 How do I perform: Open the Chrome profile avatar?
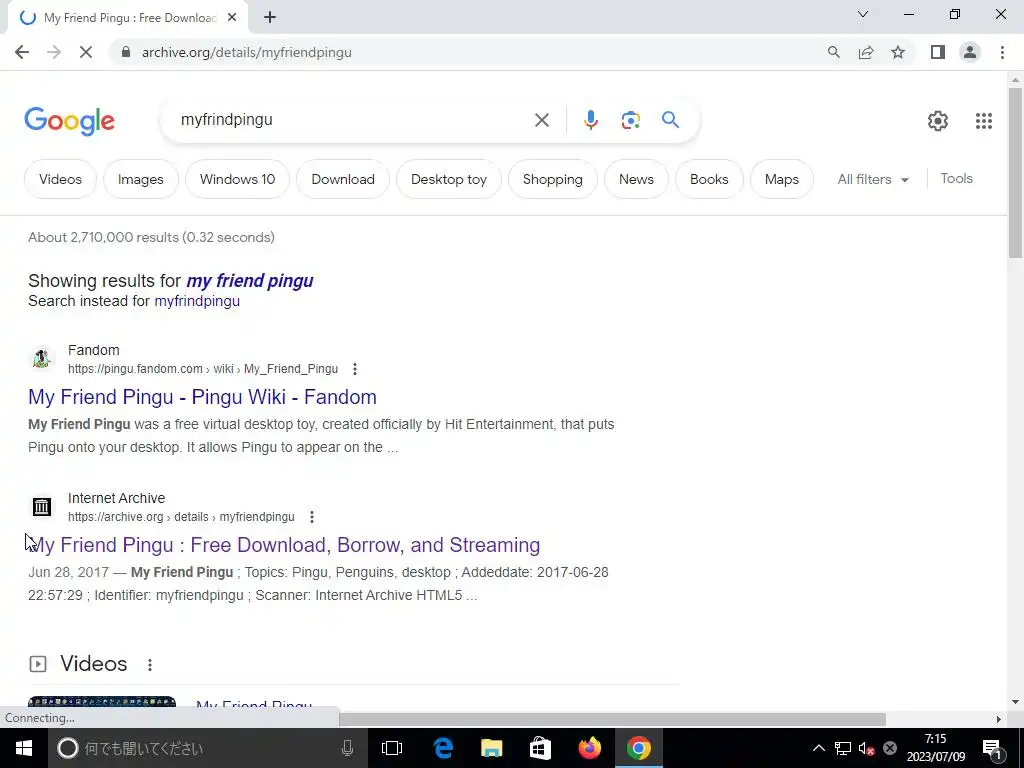point(970,52)
